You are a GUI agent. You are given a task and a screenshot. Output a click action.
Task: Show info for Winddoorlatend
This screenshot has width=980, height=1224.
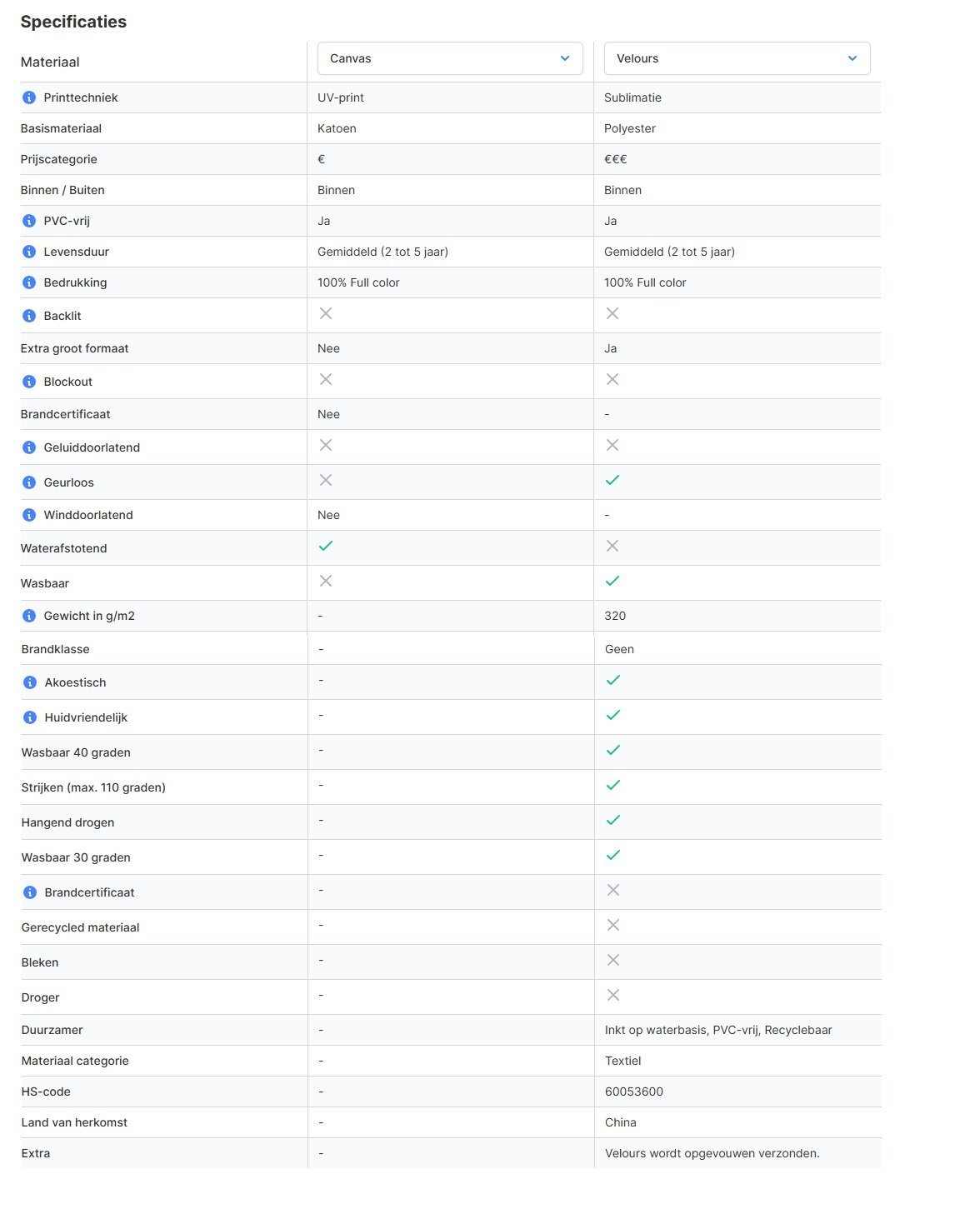[x=29, y=515]
